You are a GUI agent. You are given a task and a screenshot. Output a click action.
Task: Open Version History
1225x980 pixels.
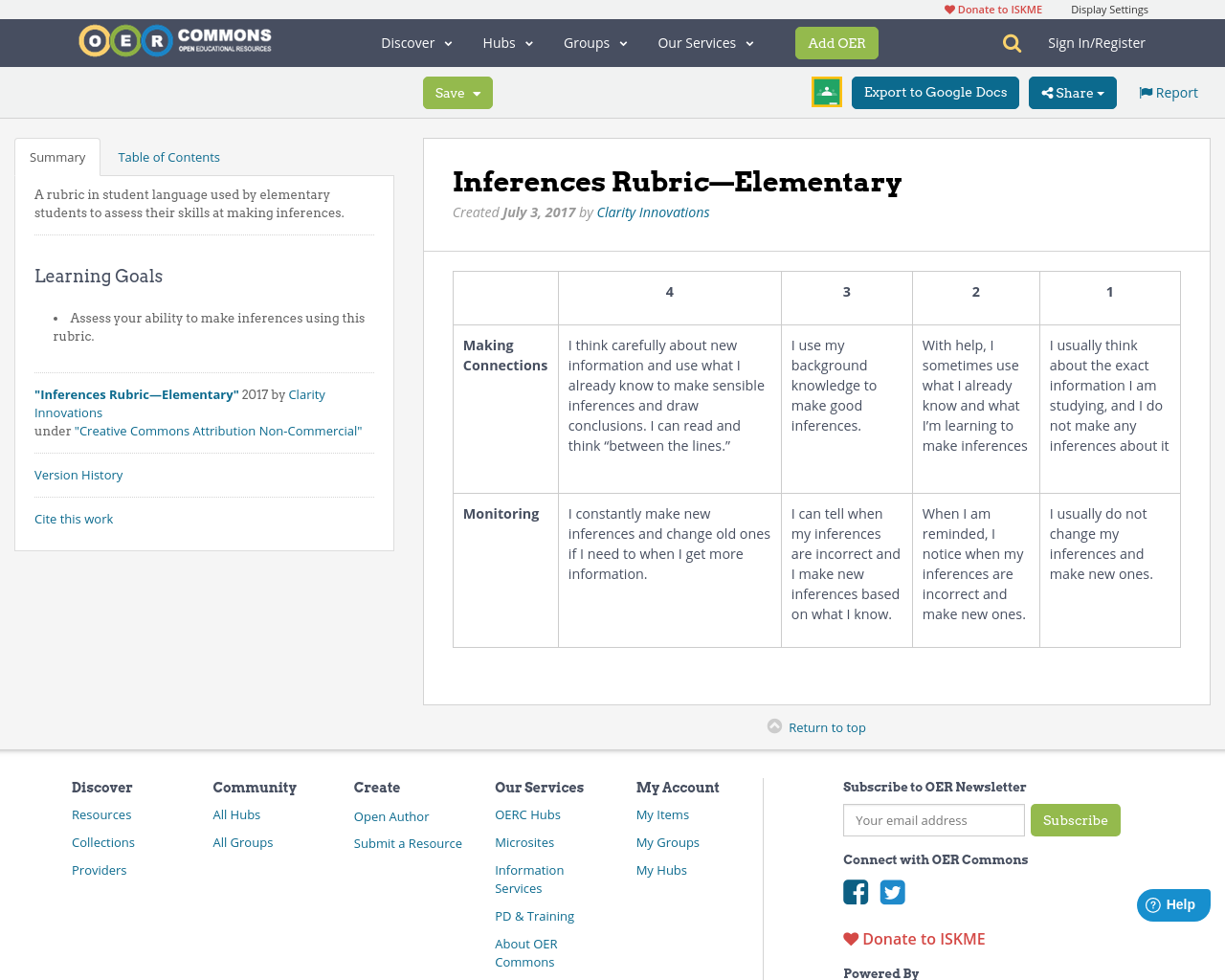coord(78,474)
